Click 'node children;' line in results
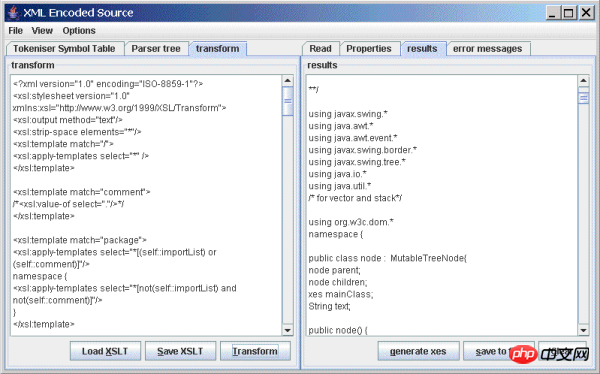The width and height of the screenshot is (600, 374). coord(338,283)
